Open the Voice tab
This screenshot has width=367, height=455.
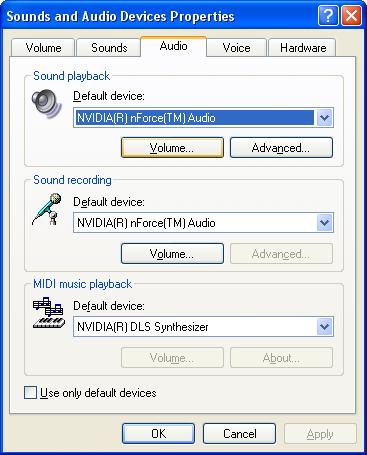point(236,48)
